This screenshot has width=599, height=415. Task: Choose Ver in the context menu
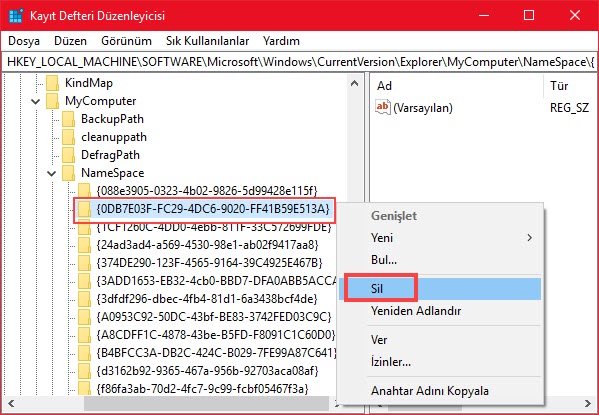[x=440, y=340]
